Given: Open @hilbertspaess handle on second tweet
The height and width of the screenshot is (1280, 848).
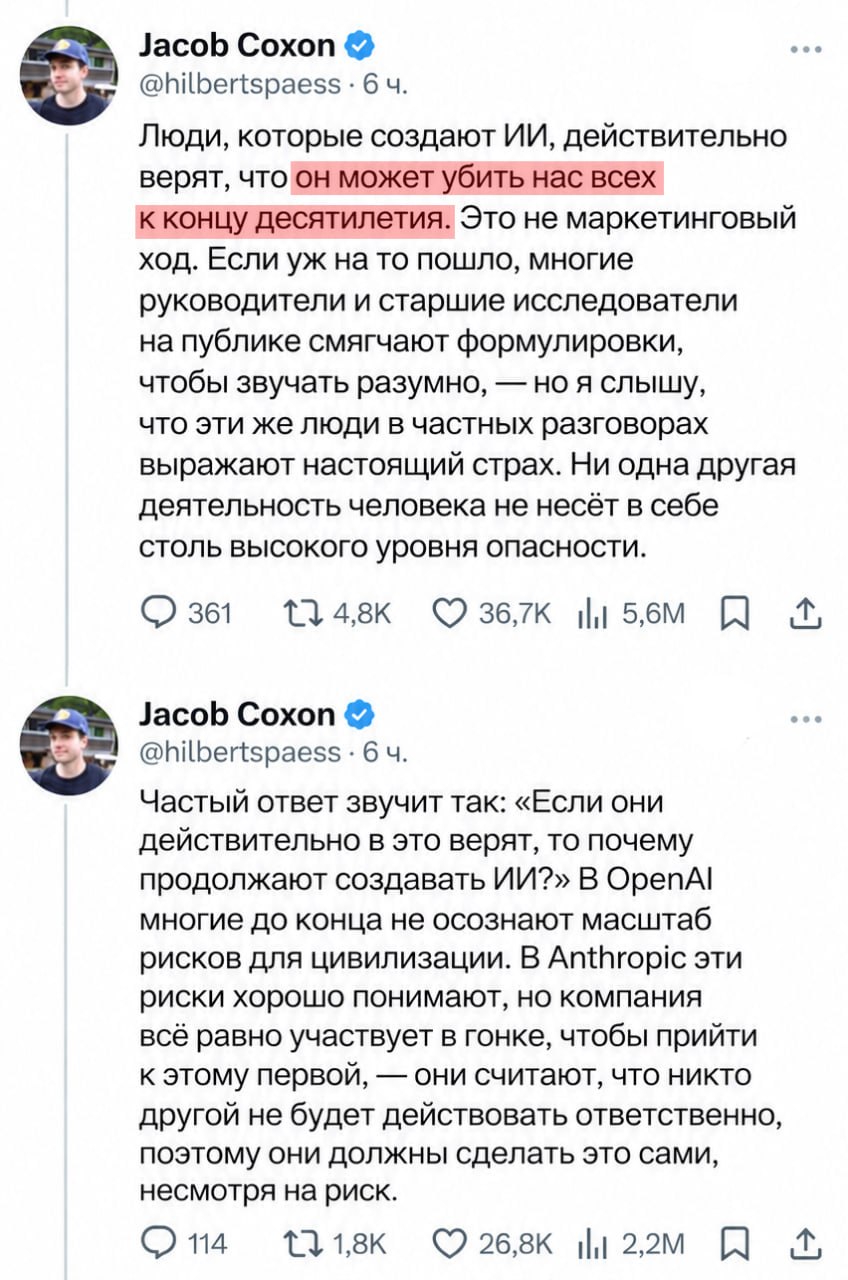Looking at the screenshot, I should point(240,752).
